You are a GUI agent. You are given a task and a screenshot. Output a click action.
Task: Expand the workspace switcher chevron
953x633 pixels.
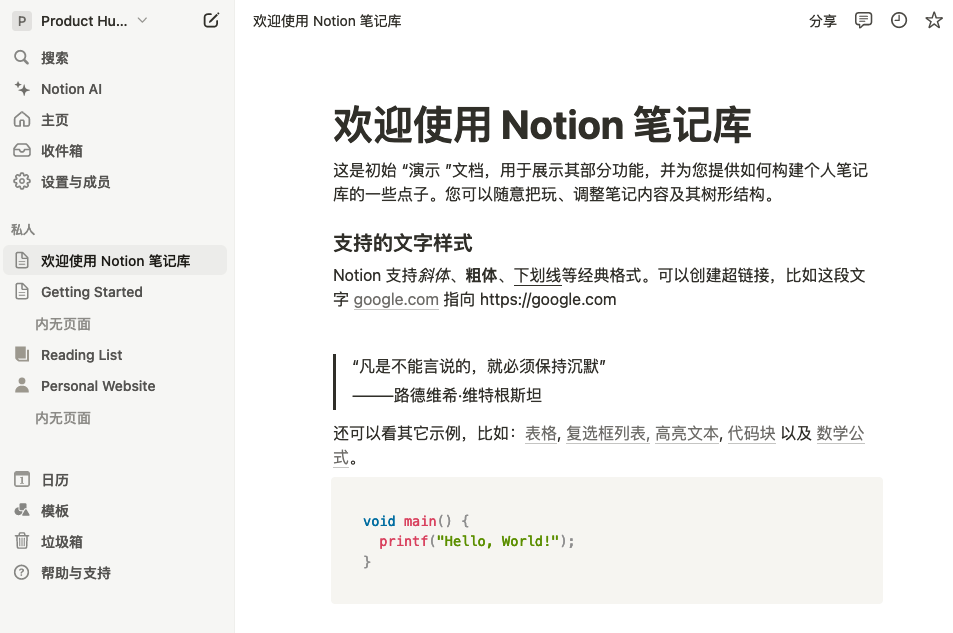142,21
